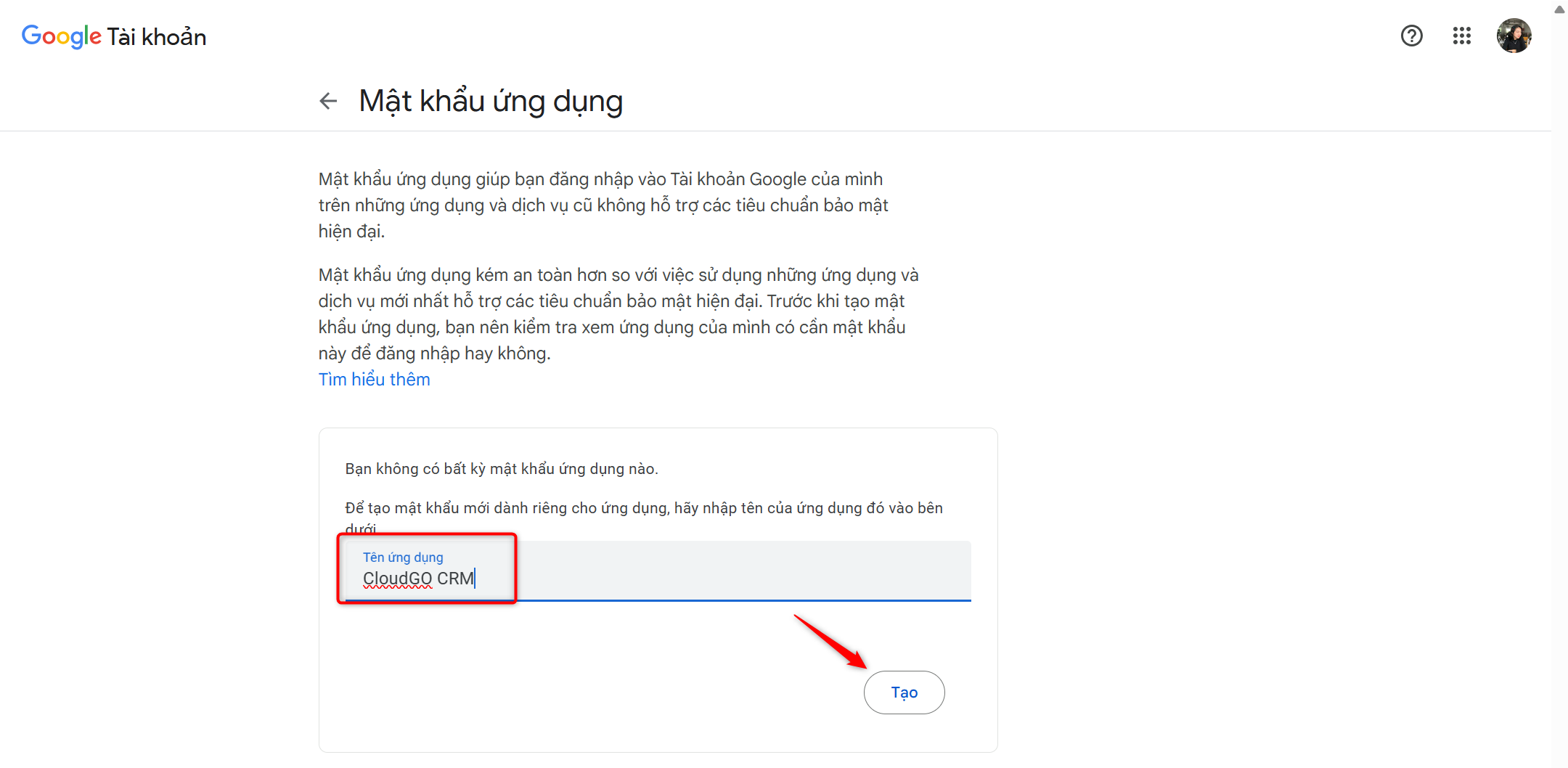1568x768 pixels.
Task: Place cursor after the text CloudGO CRM
Action: (476, 579)
